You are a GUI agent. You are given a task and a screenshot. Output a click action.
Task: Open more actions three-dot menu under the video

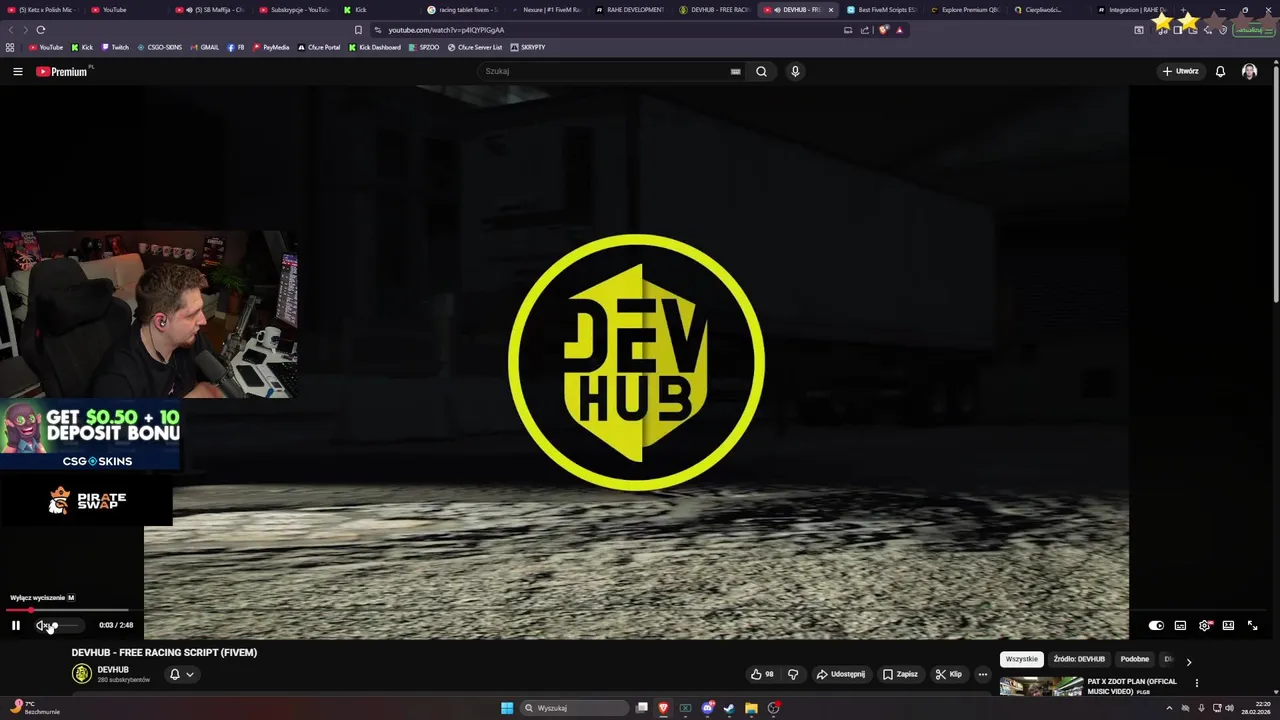[982, 674]
